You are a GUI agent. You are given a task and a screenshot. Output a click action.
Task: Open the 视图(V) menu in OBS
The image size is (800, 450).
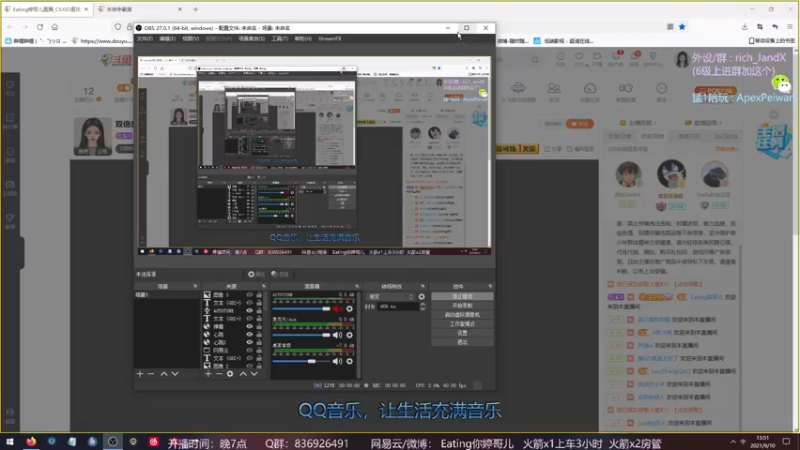(190, 39)
